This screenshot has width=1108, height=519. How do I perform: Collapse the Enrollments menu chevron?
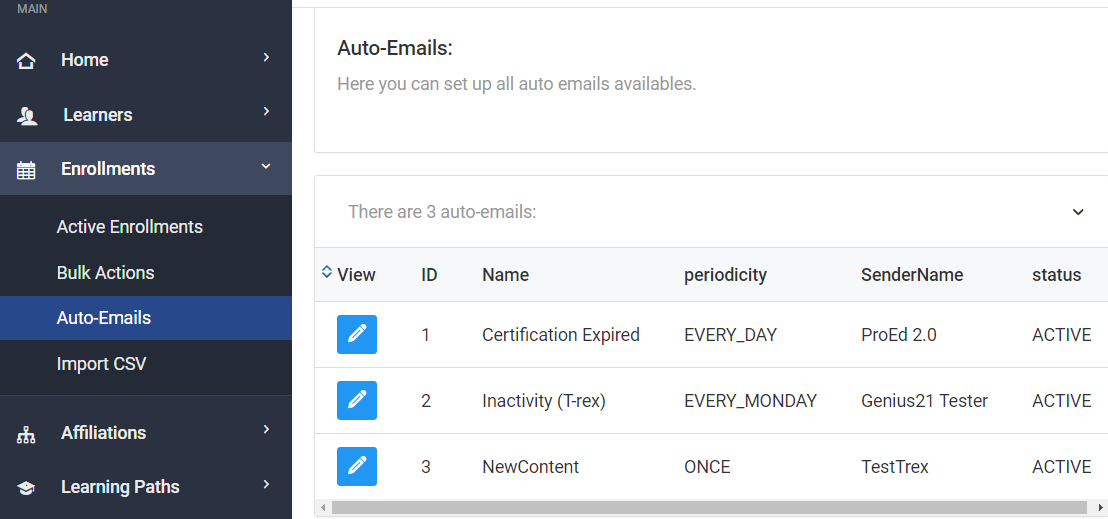[x=266, y=167]
